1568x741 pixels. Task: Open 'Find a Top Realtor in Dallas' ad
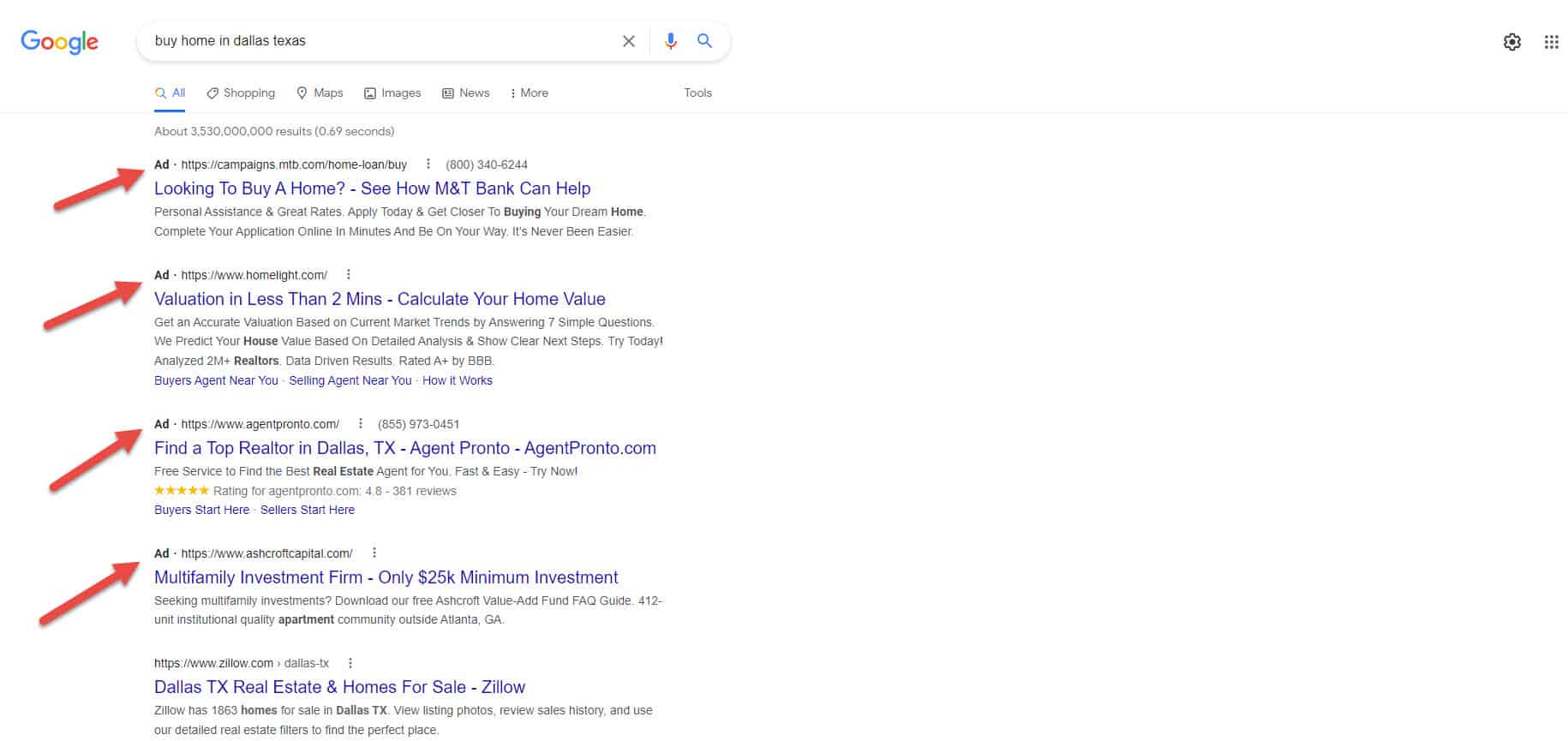pyautogui.click(x=405, y=448)
